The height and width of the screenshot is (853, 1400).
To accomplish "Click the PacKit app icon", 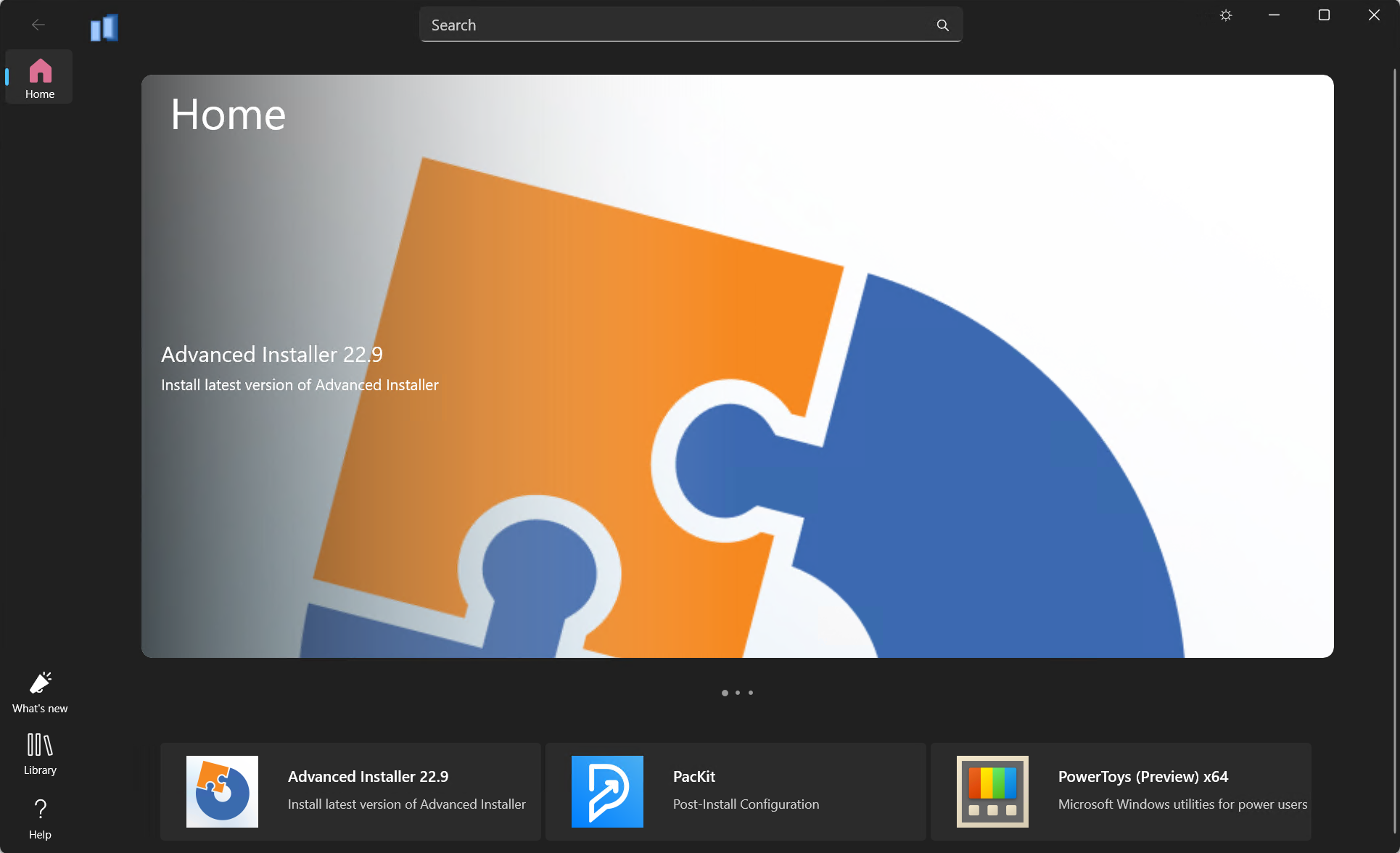I will coord(607,791).
